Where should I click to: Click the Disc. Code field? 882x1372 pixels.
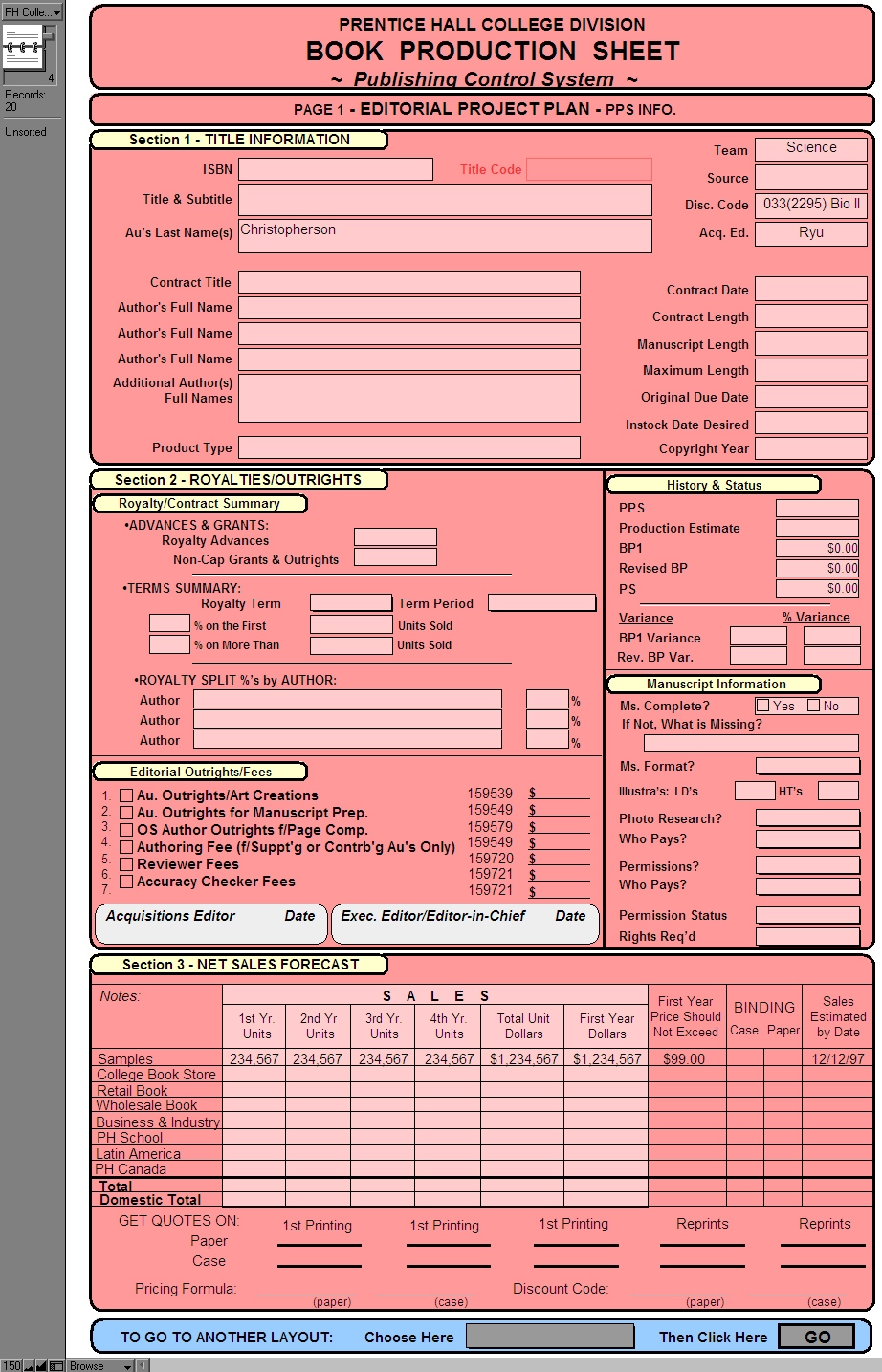coord(811,205)
